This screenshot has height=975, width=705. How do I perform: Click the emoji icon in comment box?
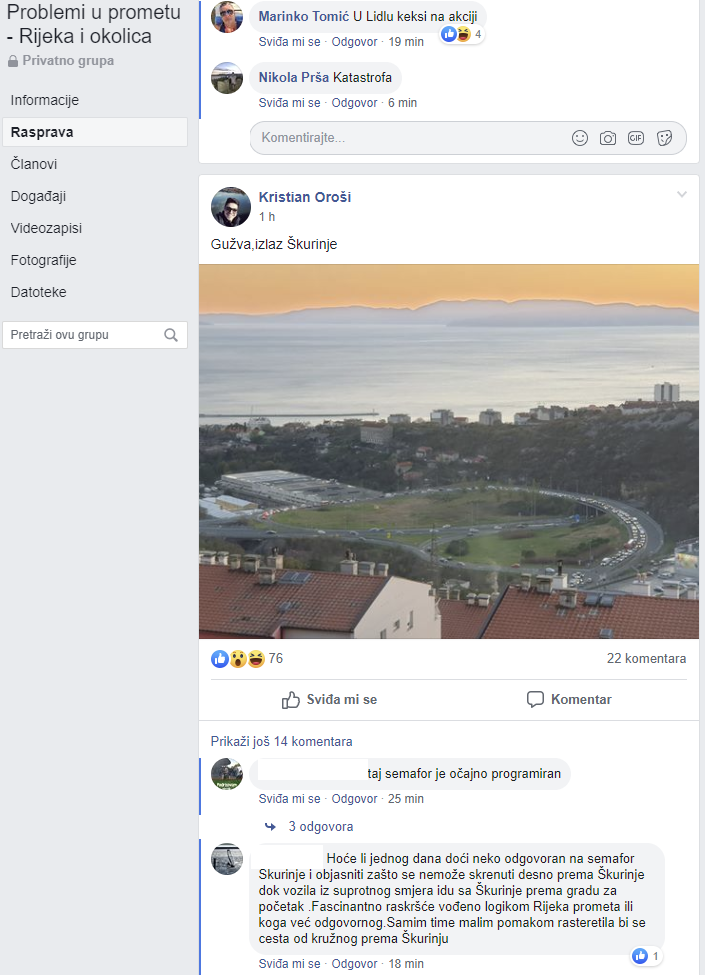pos(580,138)
